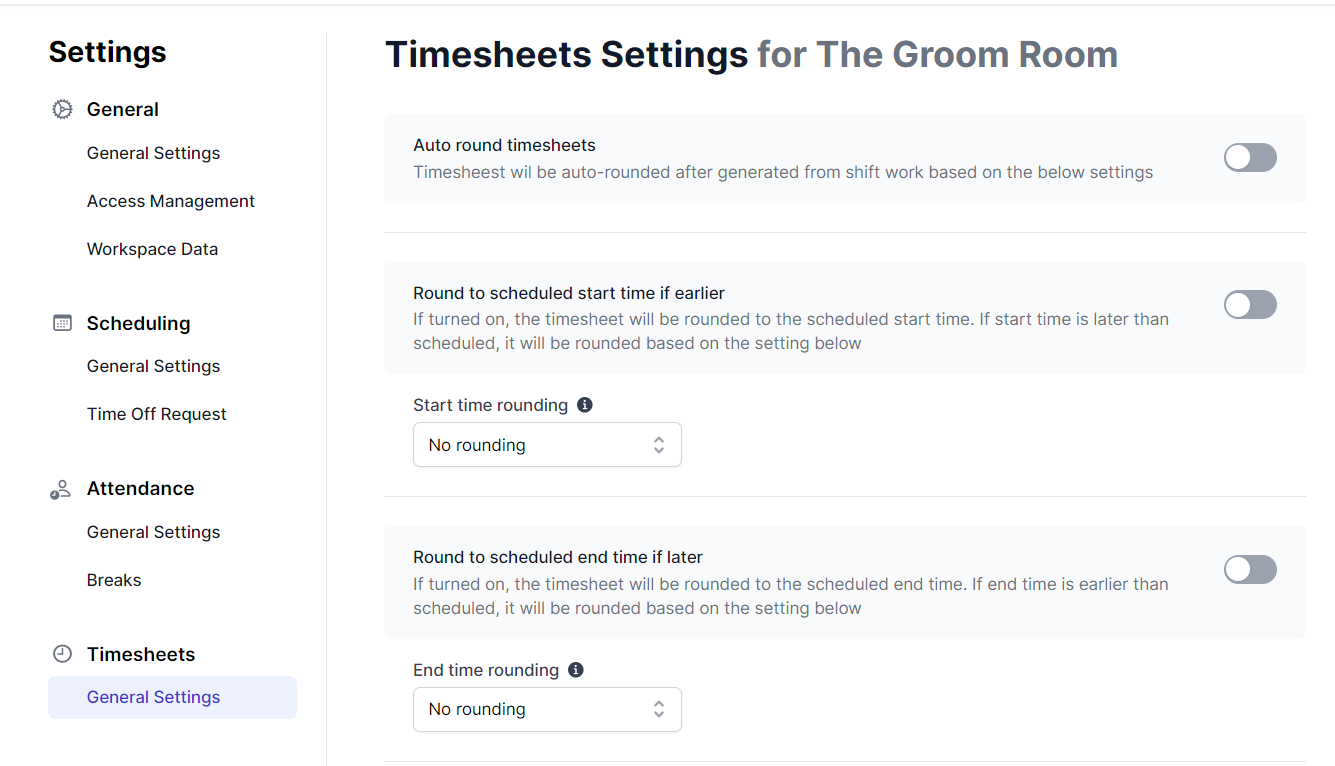Image resolution: width=1335 pixels, height=766 pixels.
Task: Open Breaks under Attendance
Action: click(113, 579)
